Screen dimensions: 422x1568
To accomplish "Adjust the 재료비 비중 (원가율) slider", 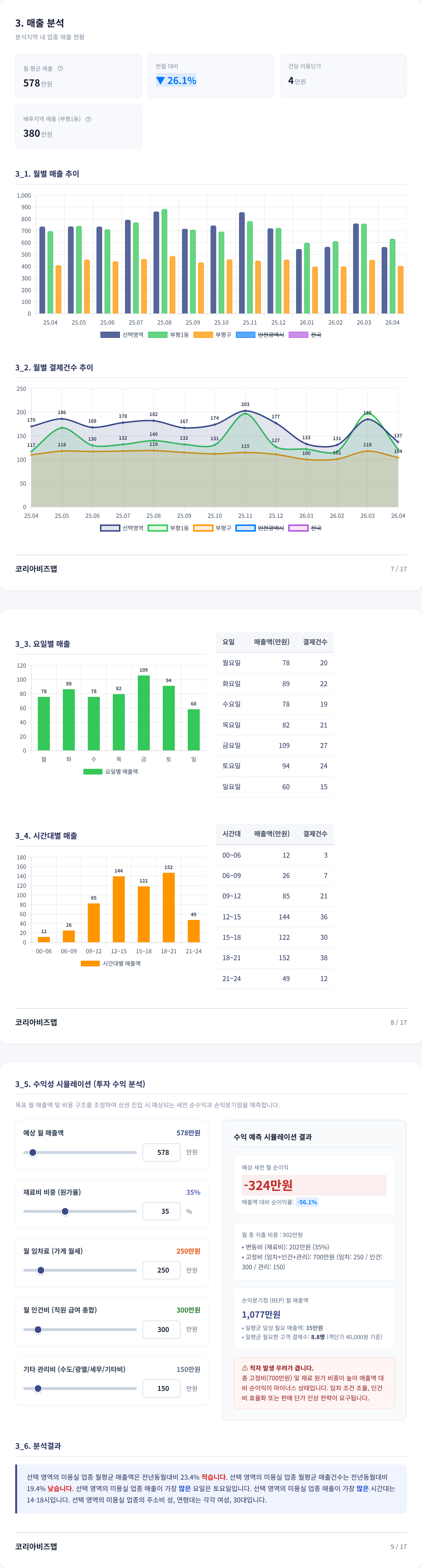I will tap(80, 1211).
